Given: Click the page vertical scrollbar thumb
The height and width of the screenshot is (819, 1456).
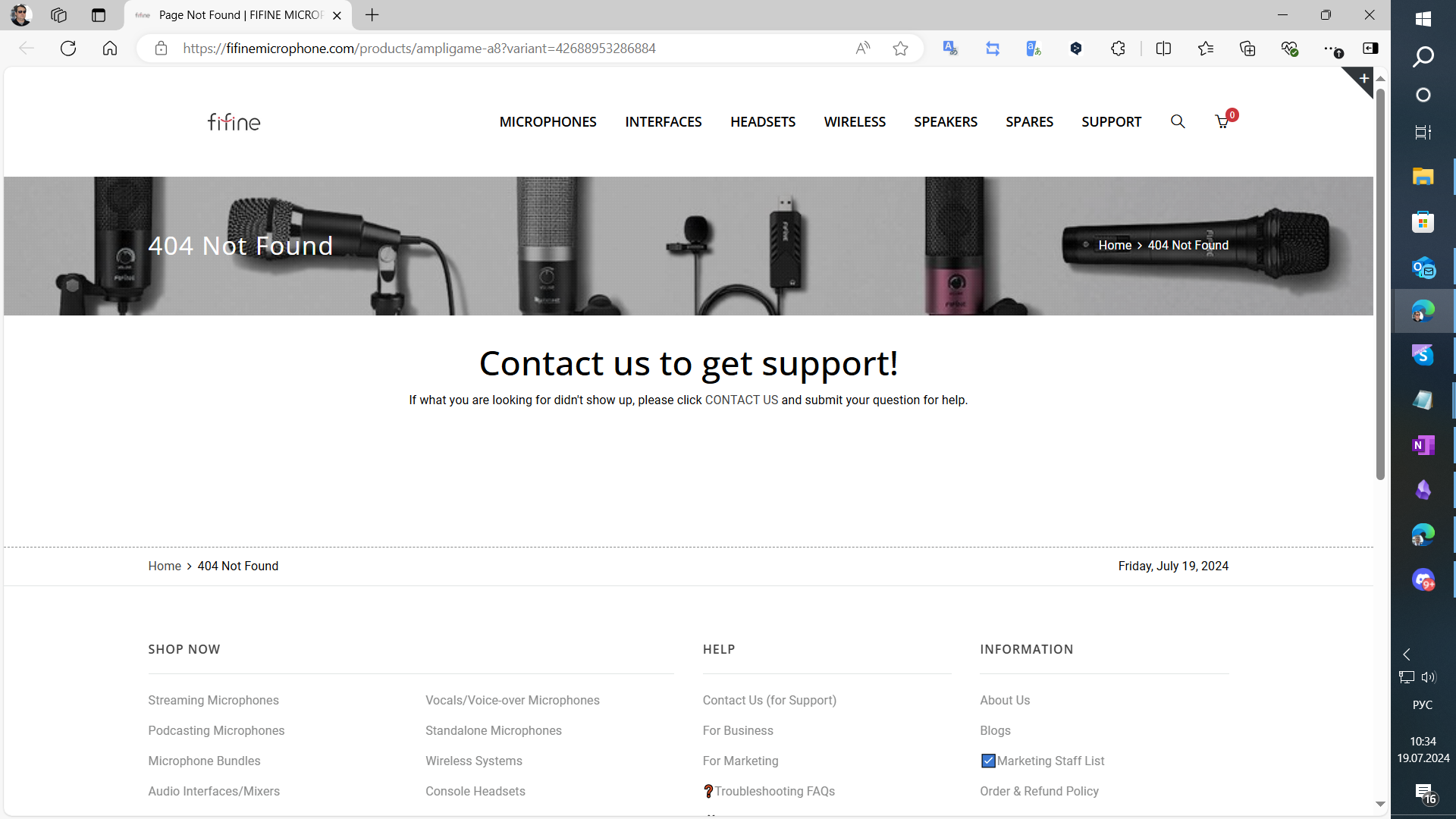Looking at the screenshot, I should point(1380,284).
